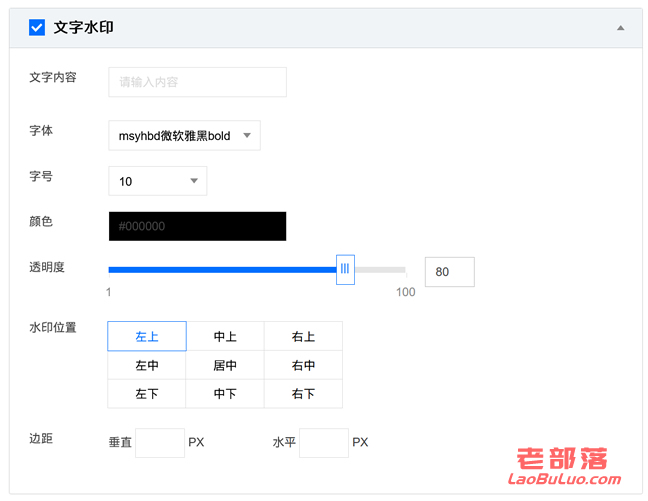Uncheck the 文字水印 checkbox
Image resolution: width=648 pixels, height=501 pixels.
coord(37,27)
